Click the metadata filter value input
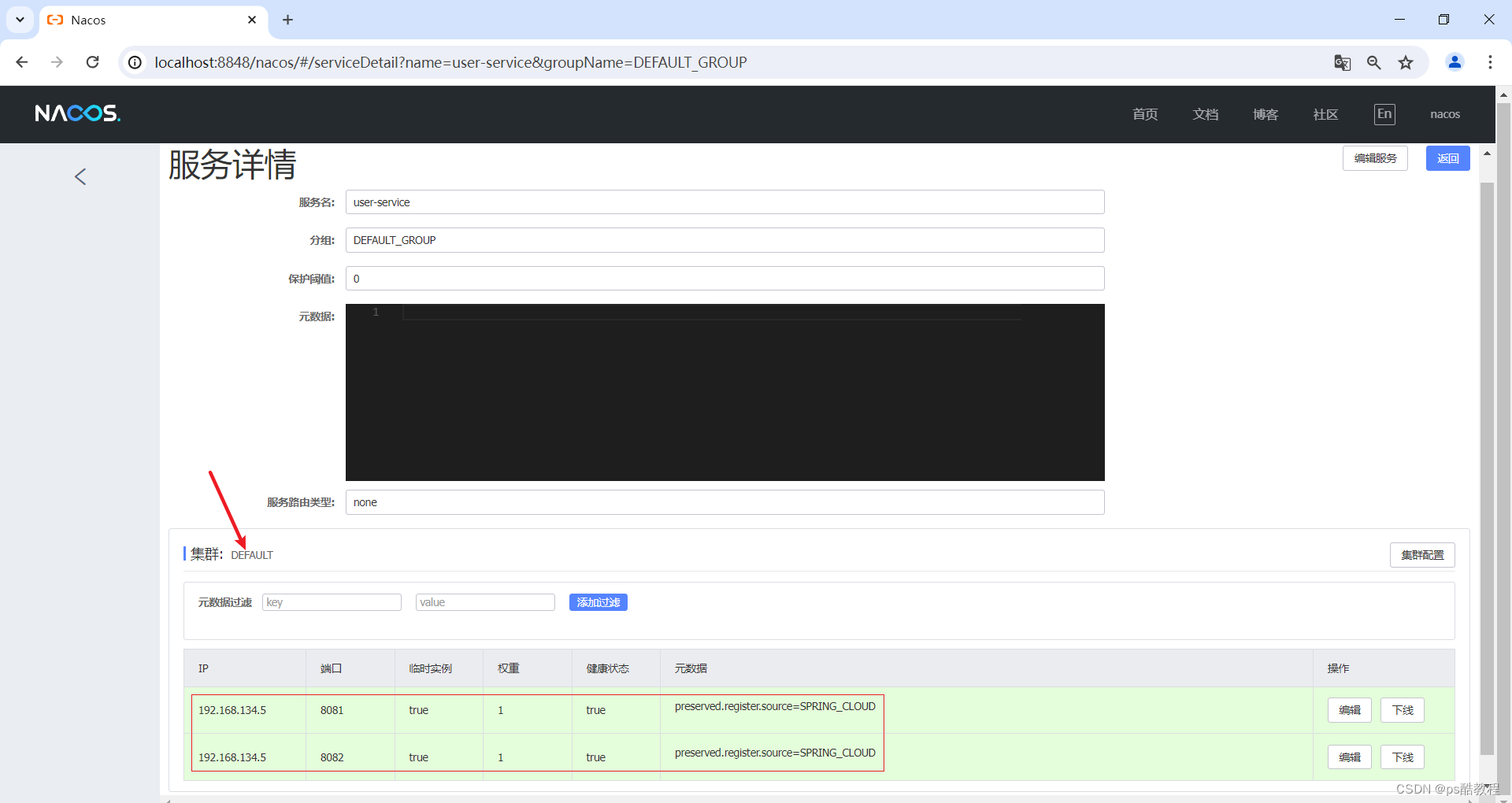The height and width of the screenshot is (803, 1512). pyautogui.click(x=485, y=602)
